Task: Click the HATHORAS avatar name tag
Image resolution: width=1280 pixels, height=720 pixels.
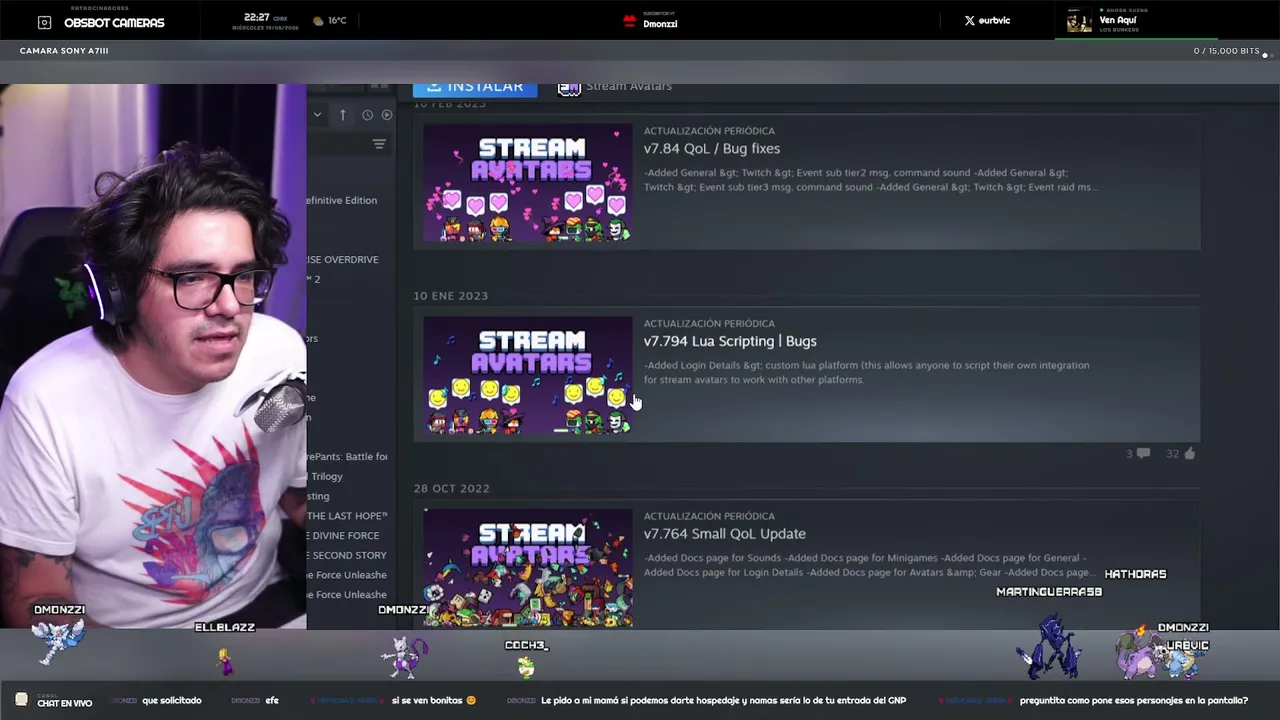Action: point(1135,574)
